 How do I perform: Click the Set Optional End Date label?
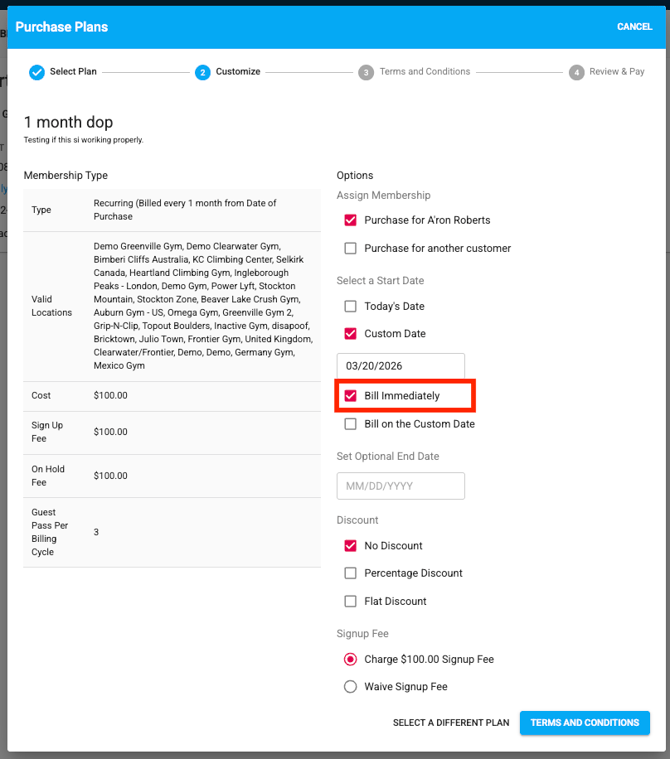tap(388, 456)
